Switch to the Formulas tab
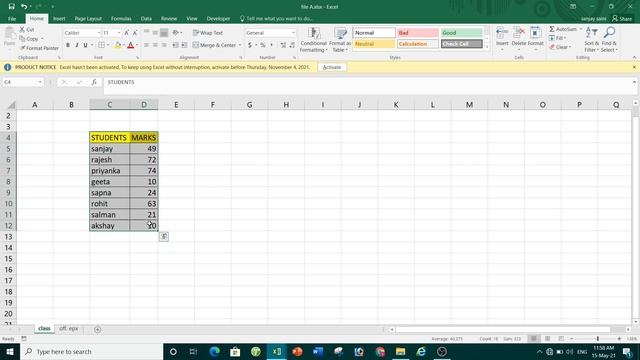This screenshot has height=360, width=640. pyautogui.click(x=121, y=19)
